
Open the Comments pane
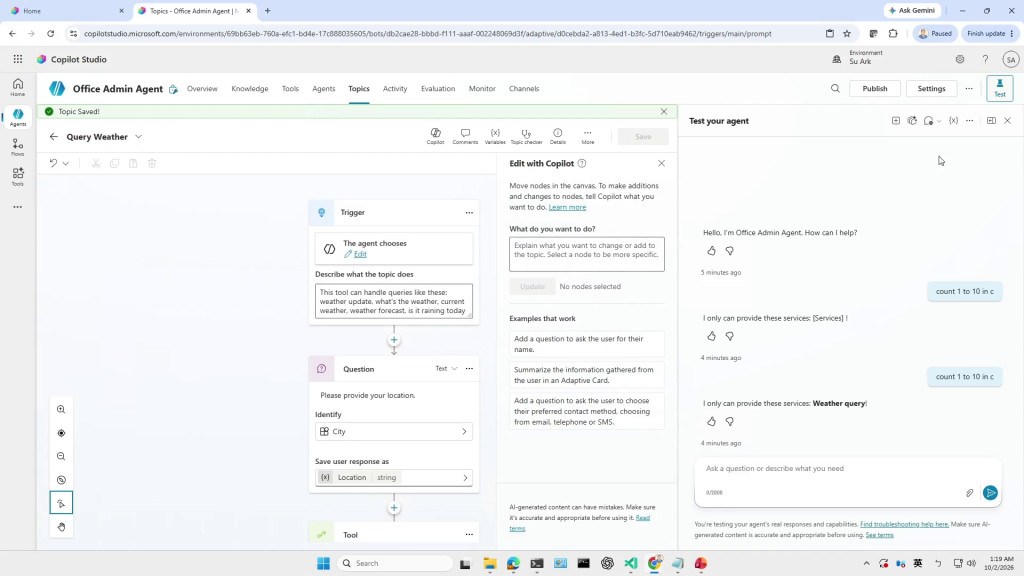pos(465,136)
